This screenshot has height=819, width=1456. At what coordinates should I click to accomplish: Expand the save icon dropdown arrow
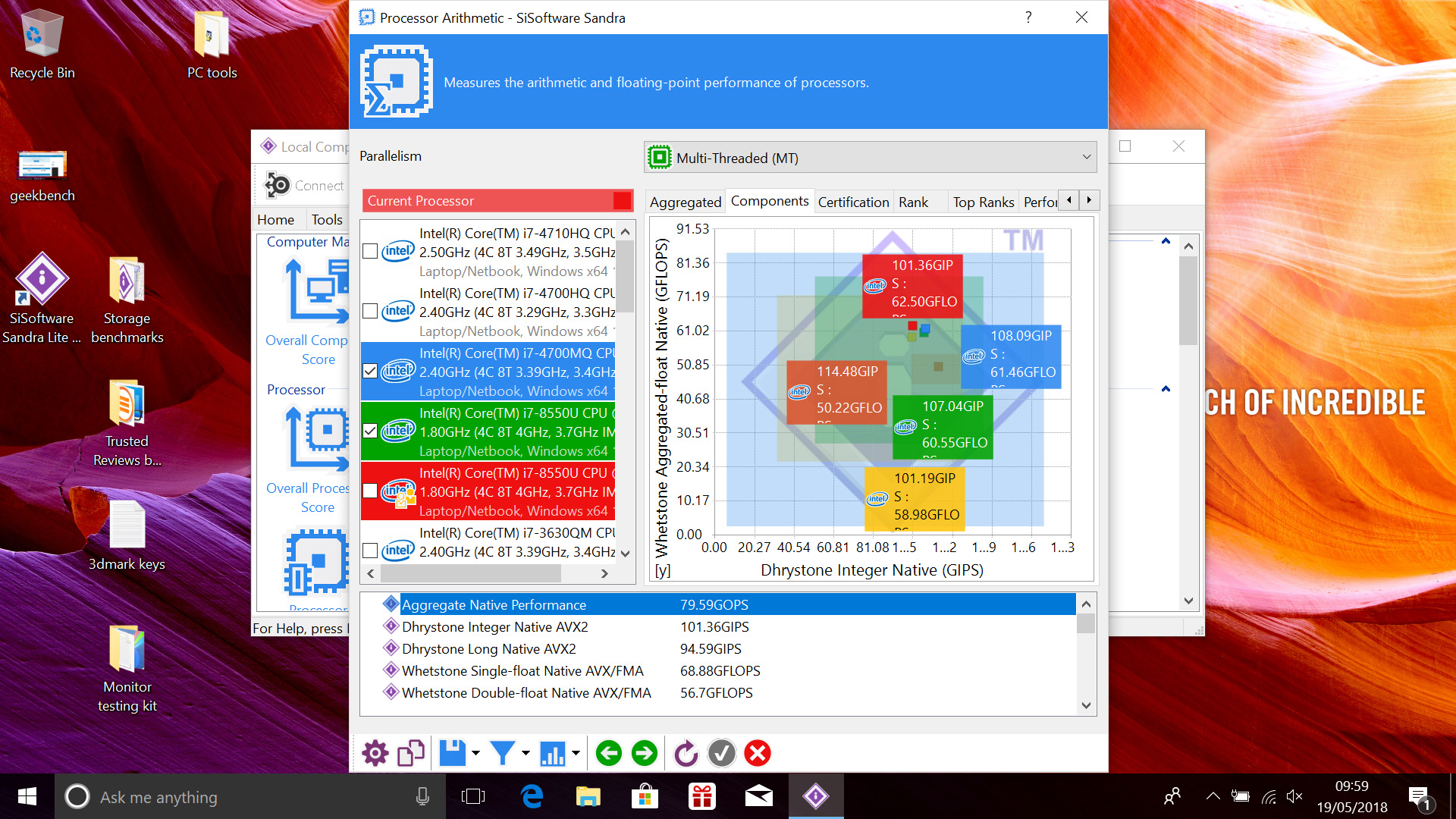pyautogui.click(x=476, y=753)
